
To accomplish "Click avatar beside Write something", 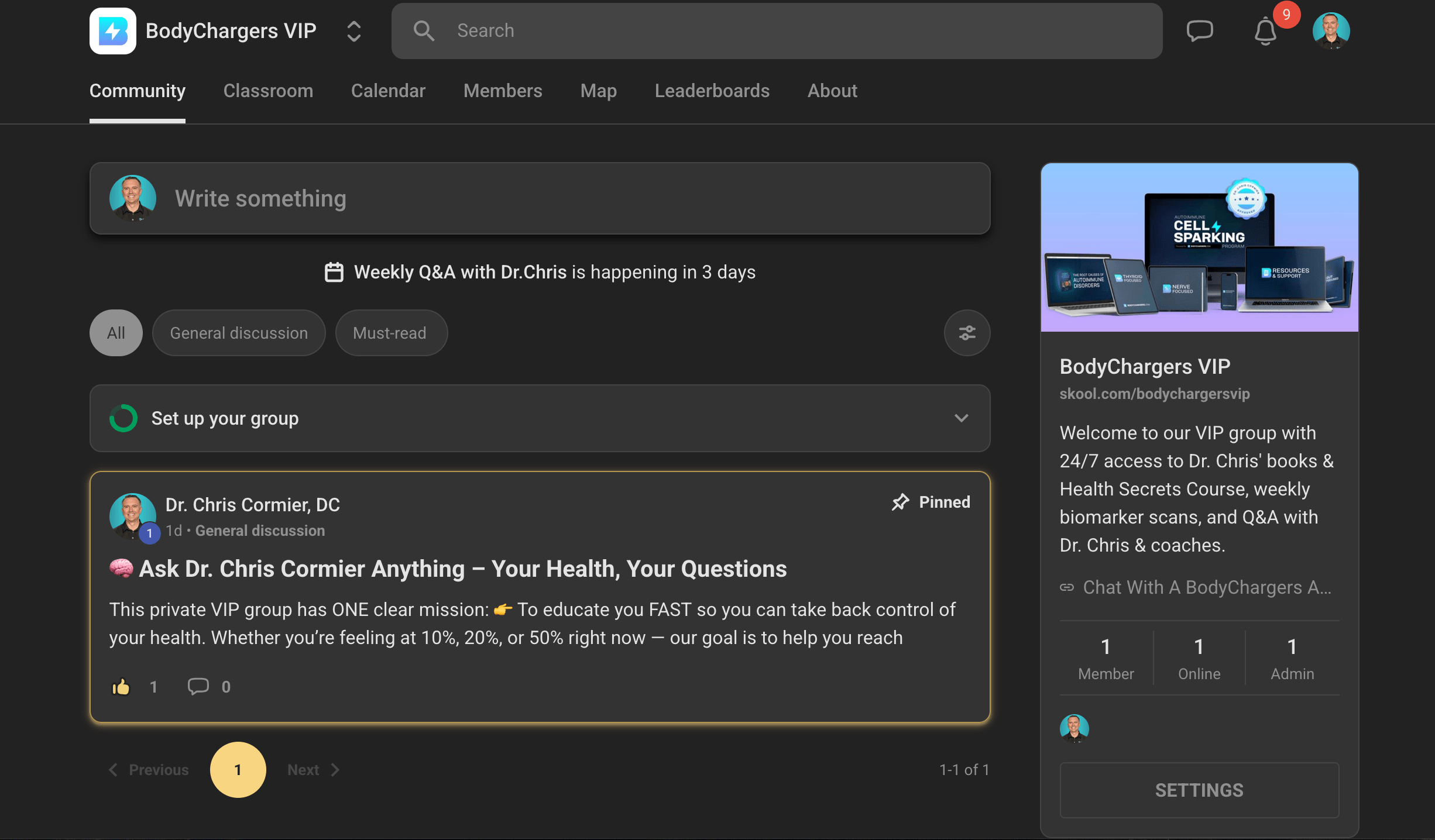I will [x=133, y=198].
